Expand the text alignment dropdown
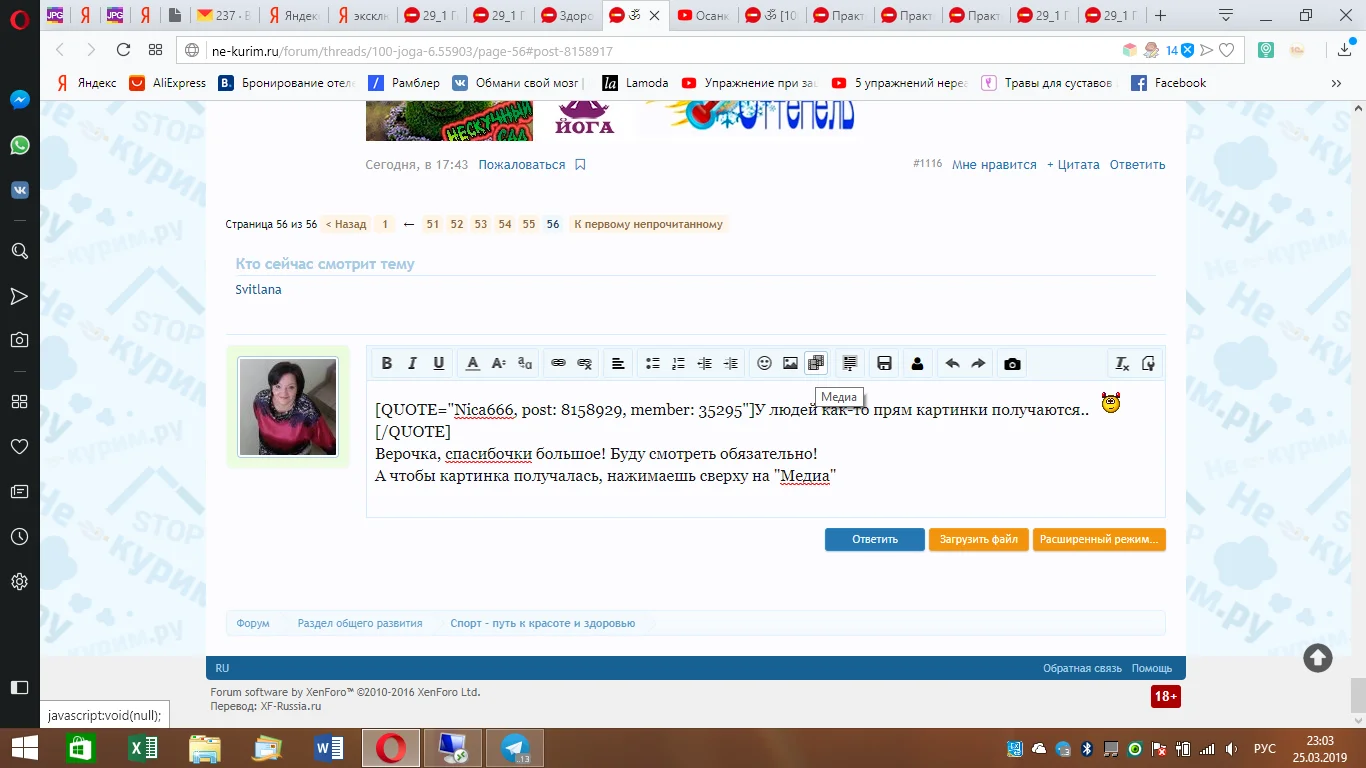Image resolution: width=1366 pixels, height=768 pixels. click(618, 364)
